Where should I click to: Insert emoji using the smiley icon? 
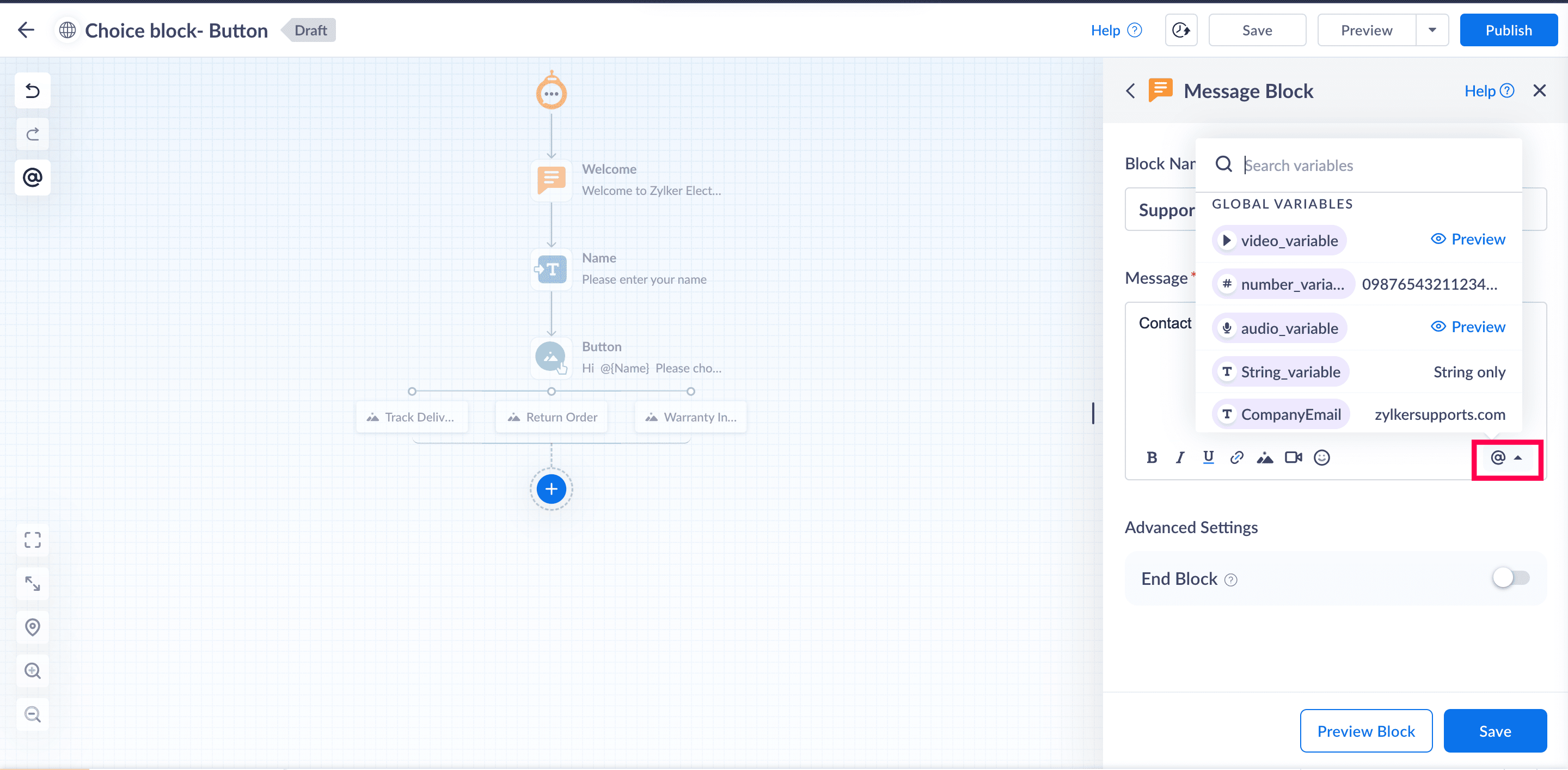point(1321,458)
